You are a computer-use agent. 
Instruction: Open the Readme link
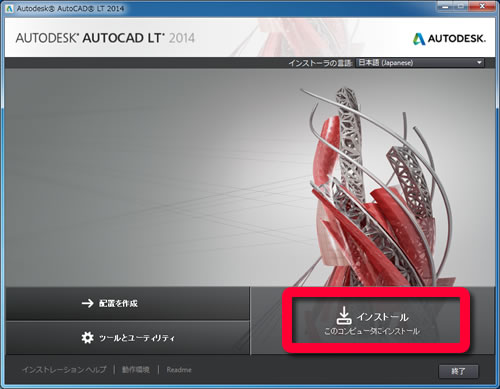click(179, 370)
